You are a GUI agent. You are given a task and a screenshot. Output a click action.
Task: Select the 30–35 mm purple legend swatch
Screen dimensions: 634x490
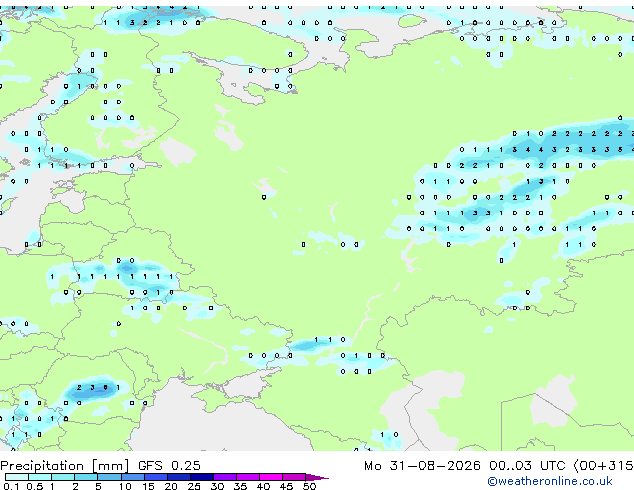coord(225,477)
